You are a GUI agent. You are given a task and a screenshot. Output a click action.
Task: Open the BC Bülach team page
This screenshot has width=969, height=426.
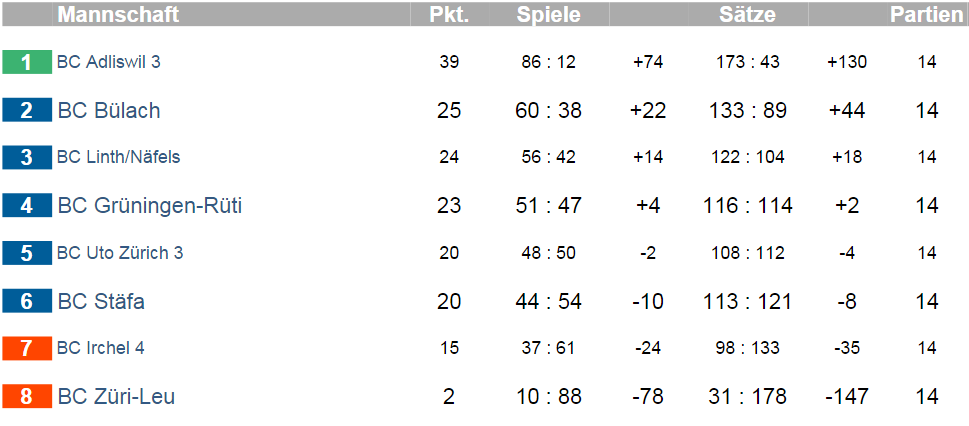pos(109,110)
